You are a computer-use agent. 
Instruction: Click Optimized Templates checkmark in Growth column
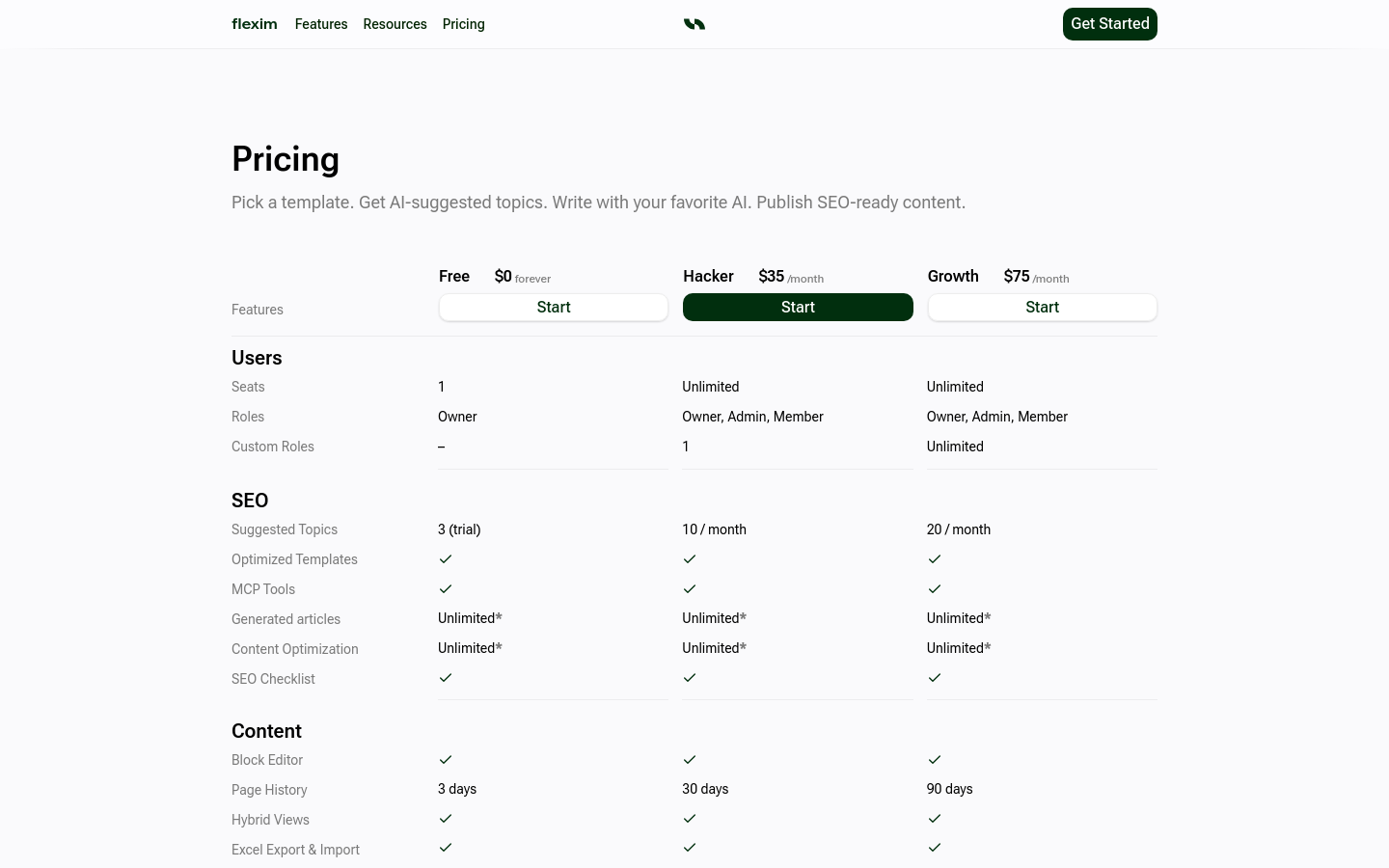click(x=935, y=559)
